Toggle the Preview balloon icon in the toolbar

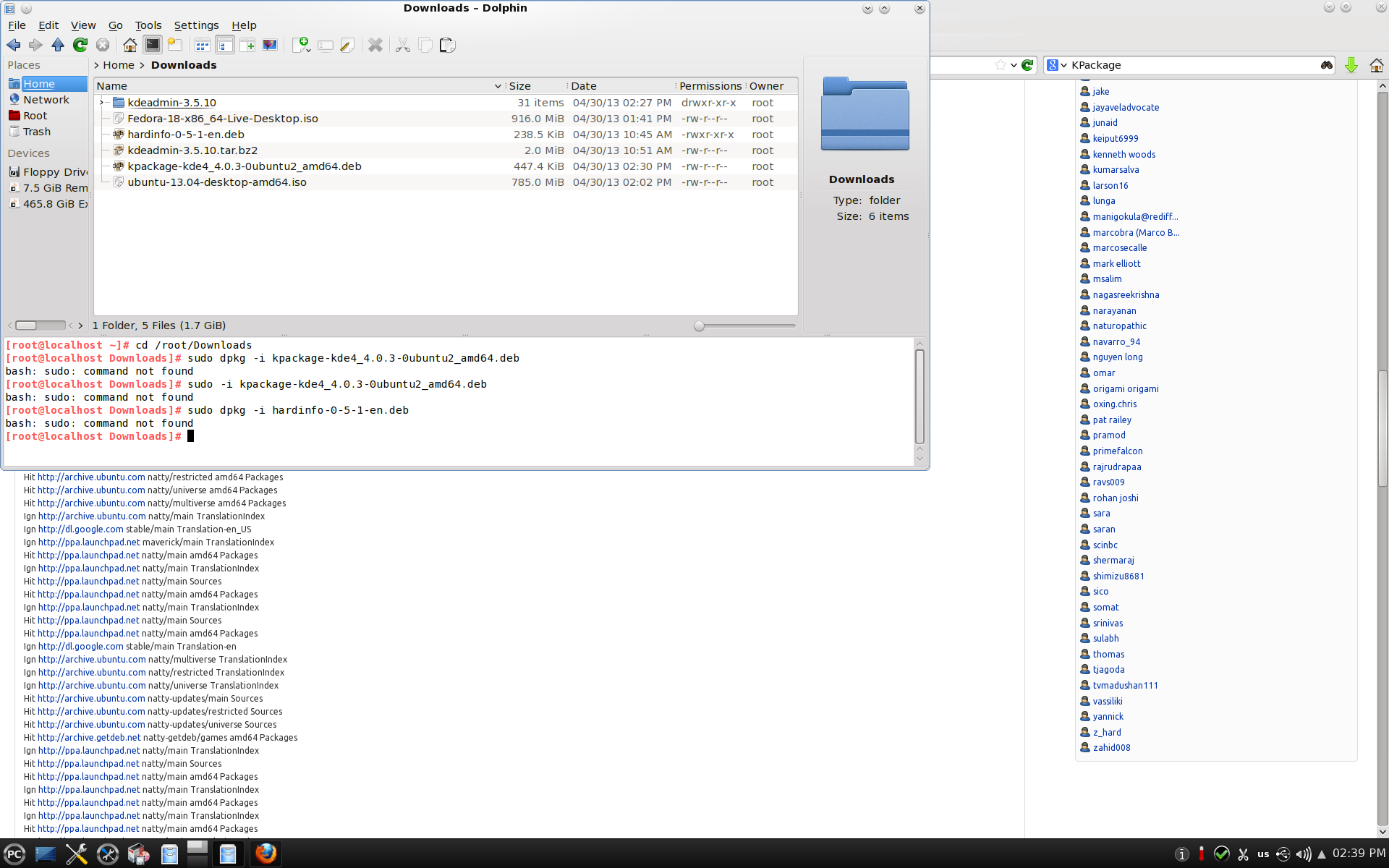pos(270,45)
